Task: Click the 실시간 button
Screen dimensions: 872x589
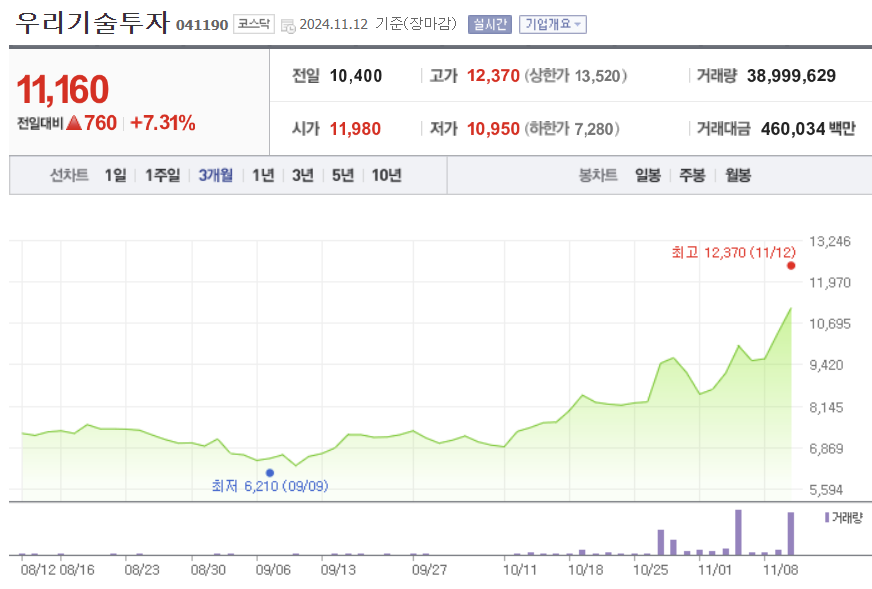Action: click(x=489, y=24)
